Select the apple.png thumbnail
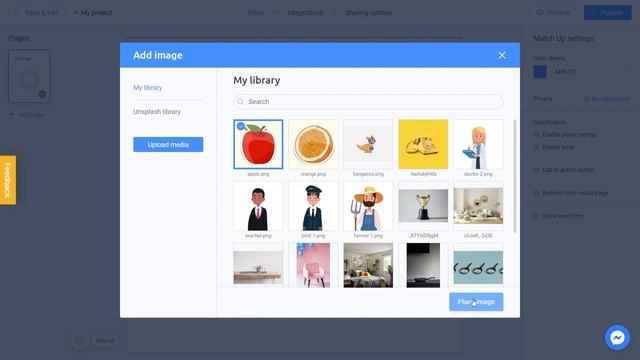The image size is (640, 360). 258,144
